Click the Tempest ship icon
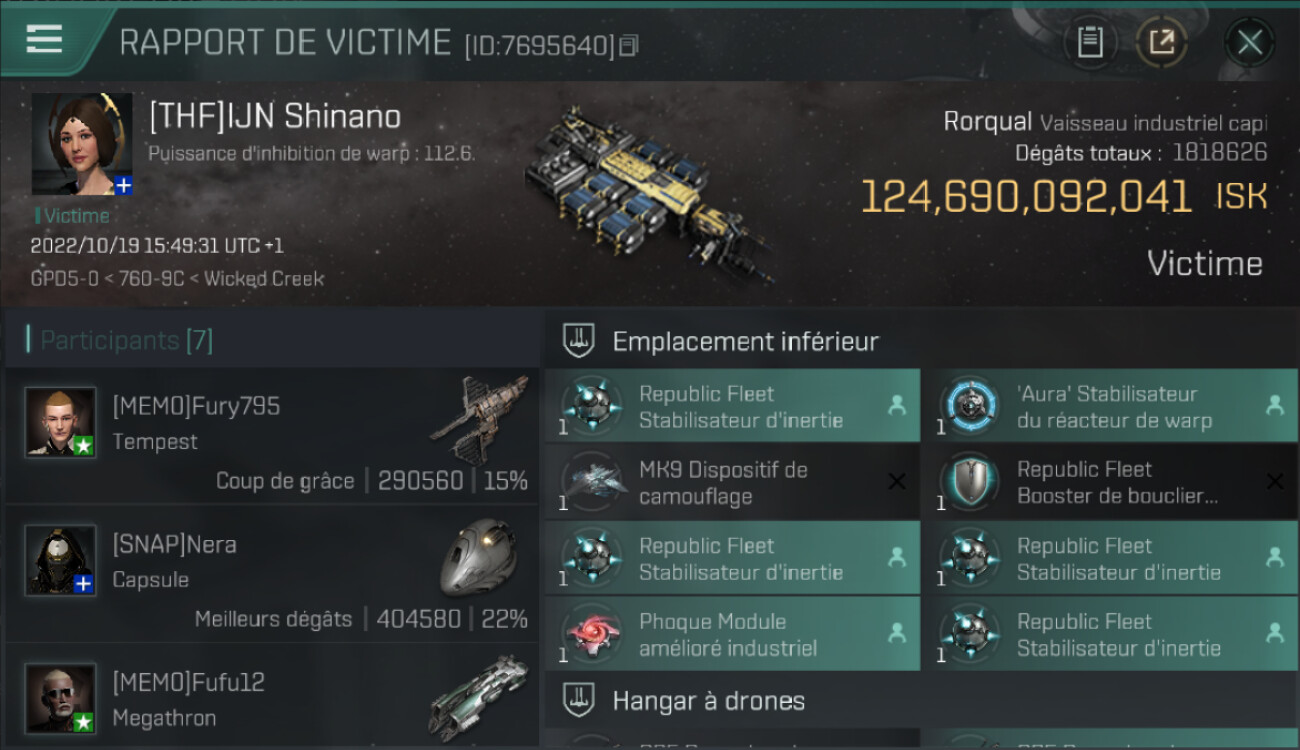This screenshot has width=1300, height=750. click(x=478, y=420)
